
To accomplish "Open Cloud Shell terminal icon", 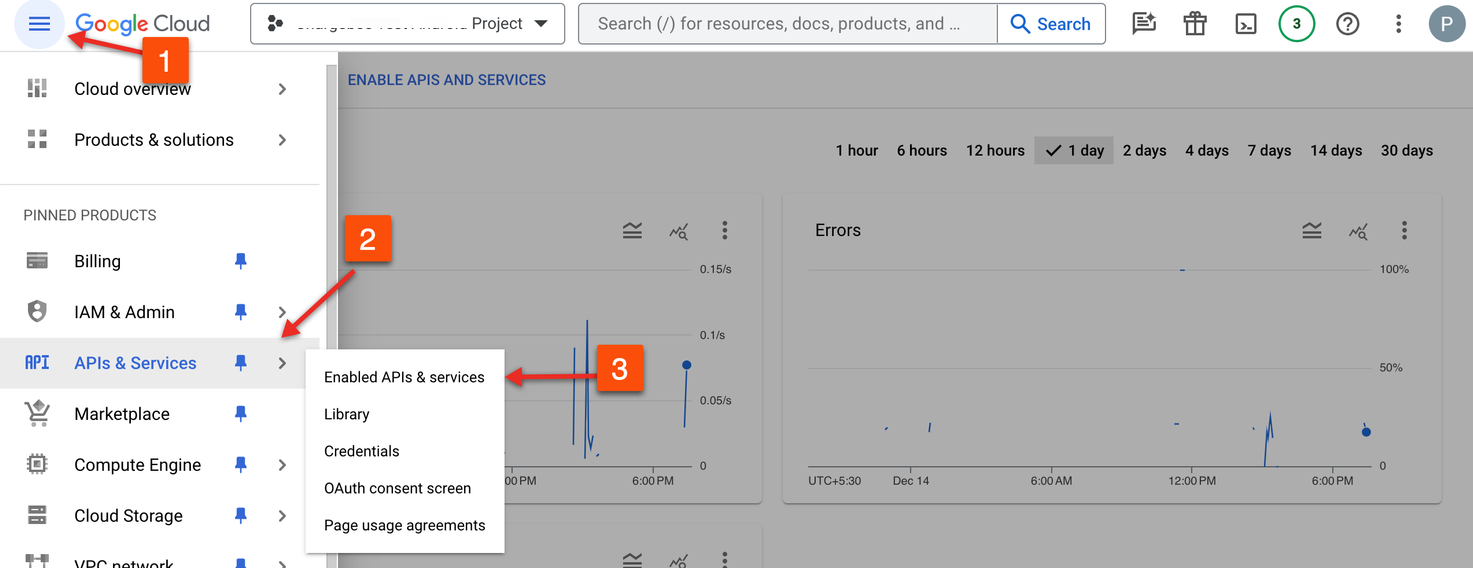I will pos(1246,24).
